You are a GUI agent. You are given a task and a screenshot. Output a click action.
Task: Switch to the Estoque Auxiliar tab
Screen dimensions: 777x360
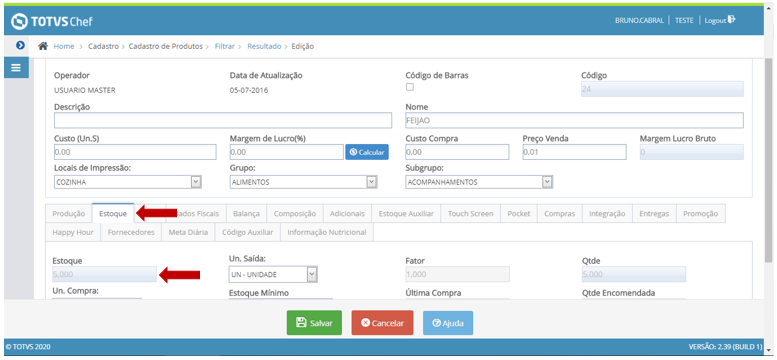tap(406, 214)
